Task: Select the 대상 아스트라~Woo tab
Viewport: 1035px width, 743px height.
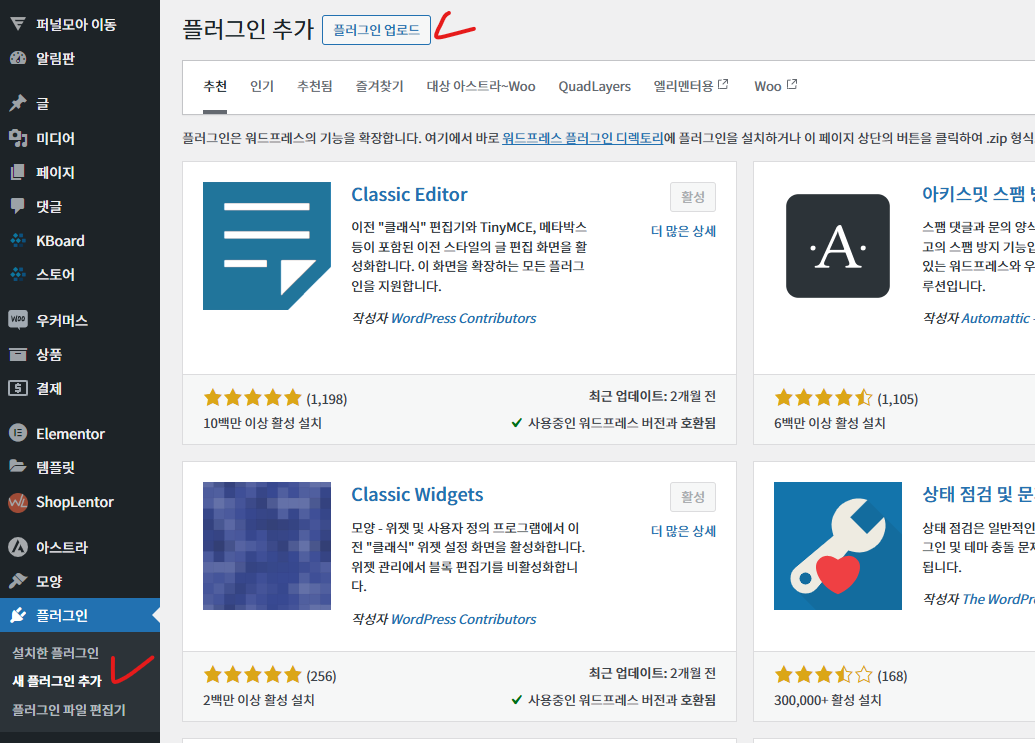Action: point(481,86)
